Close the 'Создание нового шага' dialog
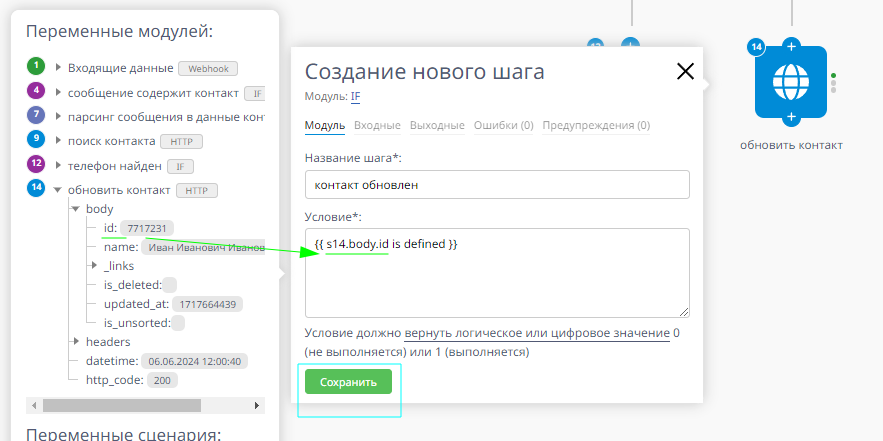Viewport: 883px width, 441px height. [x=685, y=71]
